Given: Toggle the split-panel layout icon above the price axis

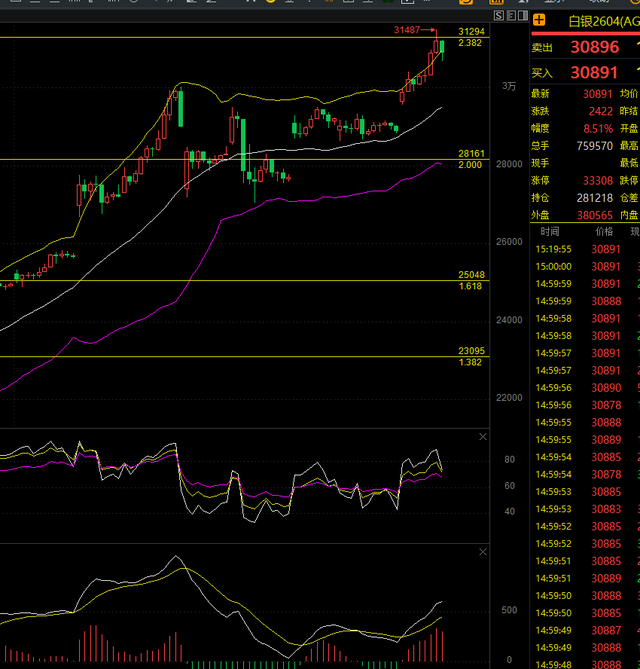Looking at the screenshot, I should click(523, 16).
